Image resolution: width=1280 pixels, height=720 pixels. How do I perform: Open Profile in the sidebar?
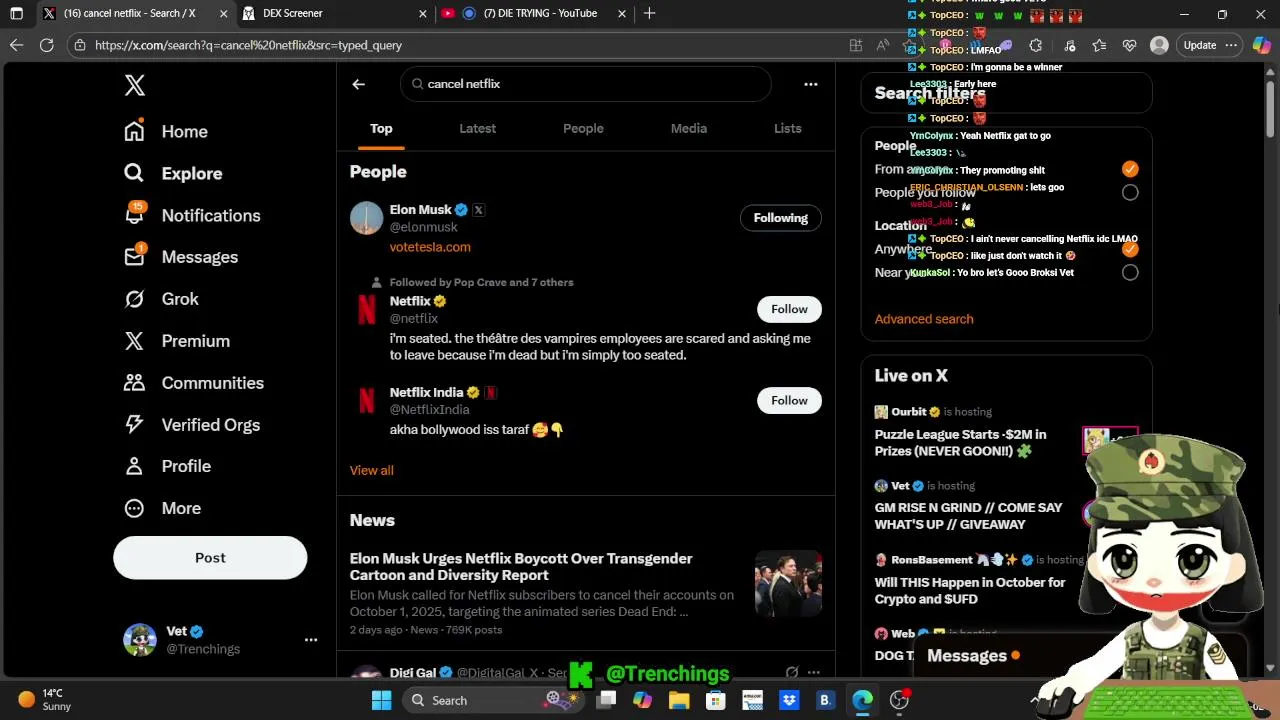(x=167, y=466)
